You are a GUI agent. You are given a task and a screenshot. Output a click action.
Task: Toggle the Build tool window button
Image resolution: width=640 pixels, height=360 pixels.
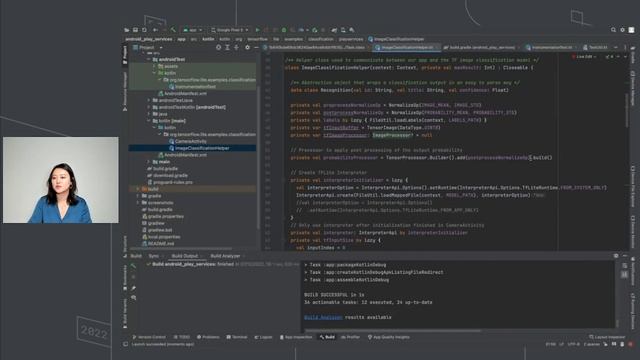pos(327,337)
